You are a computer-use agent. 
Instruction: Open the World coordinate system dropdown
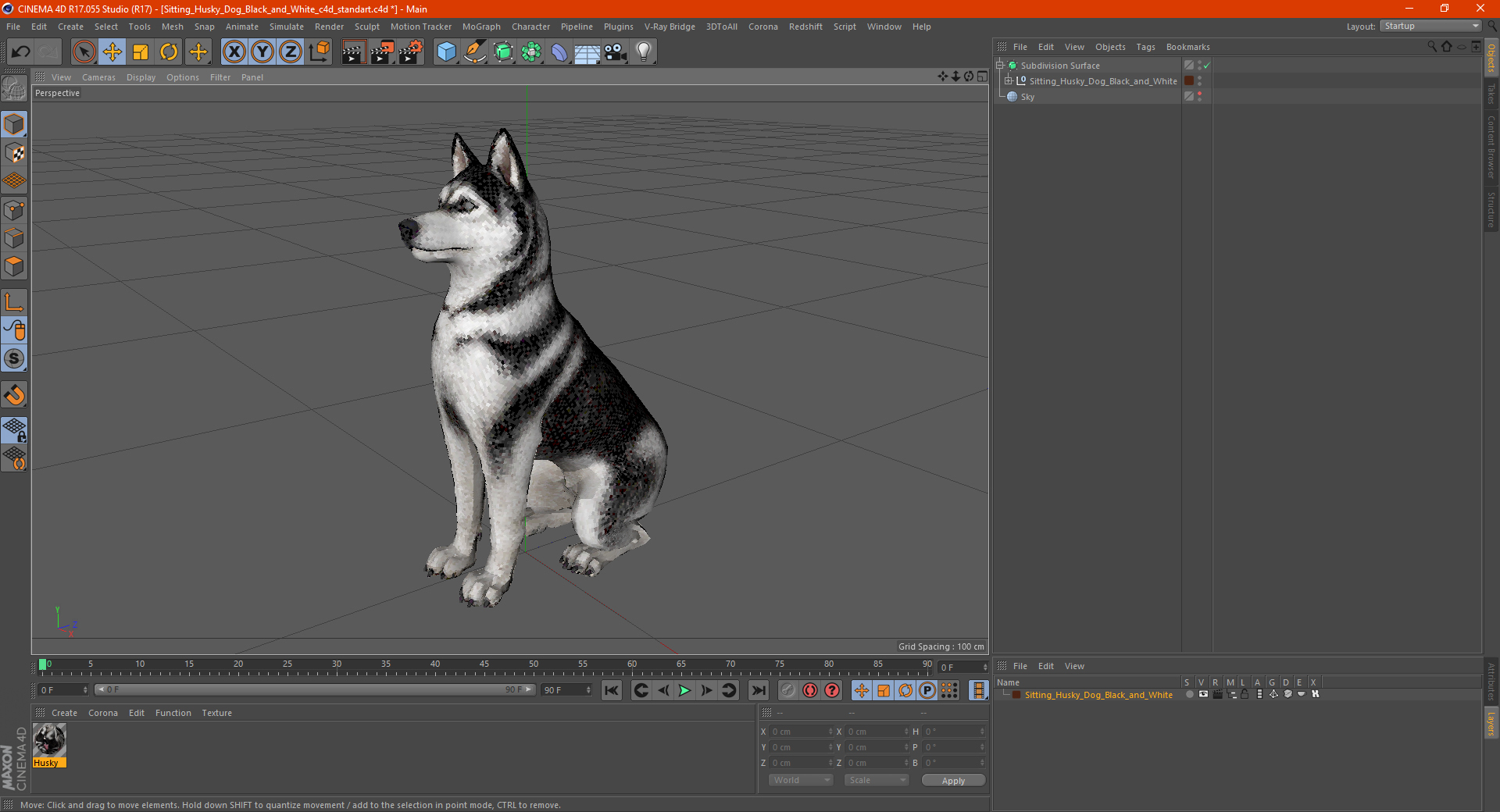(x=801, y=780)
